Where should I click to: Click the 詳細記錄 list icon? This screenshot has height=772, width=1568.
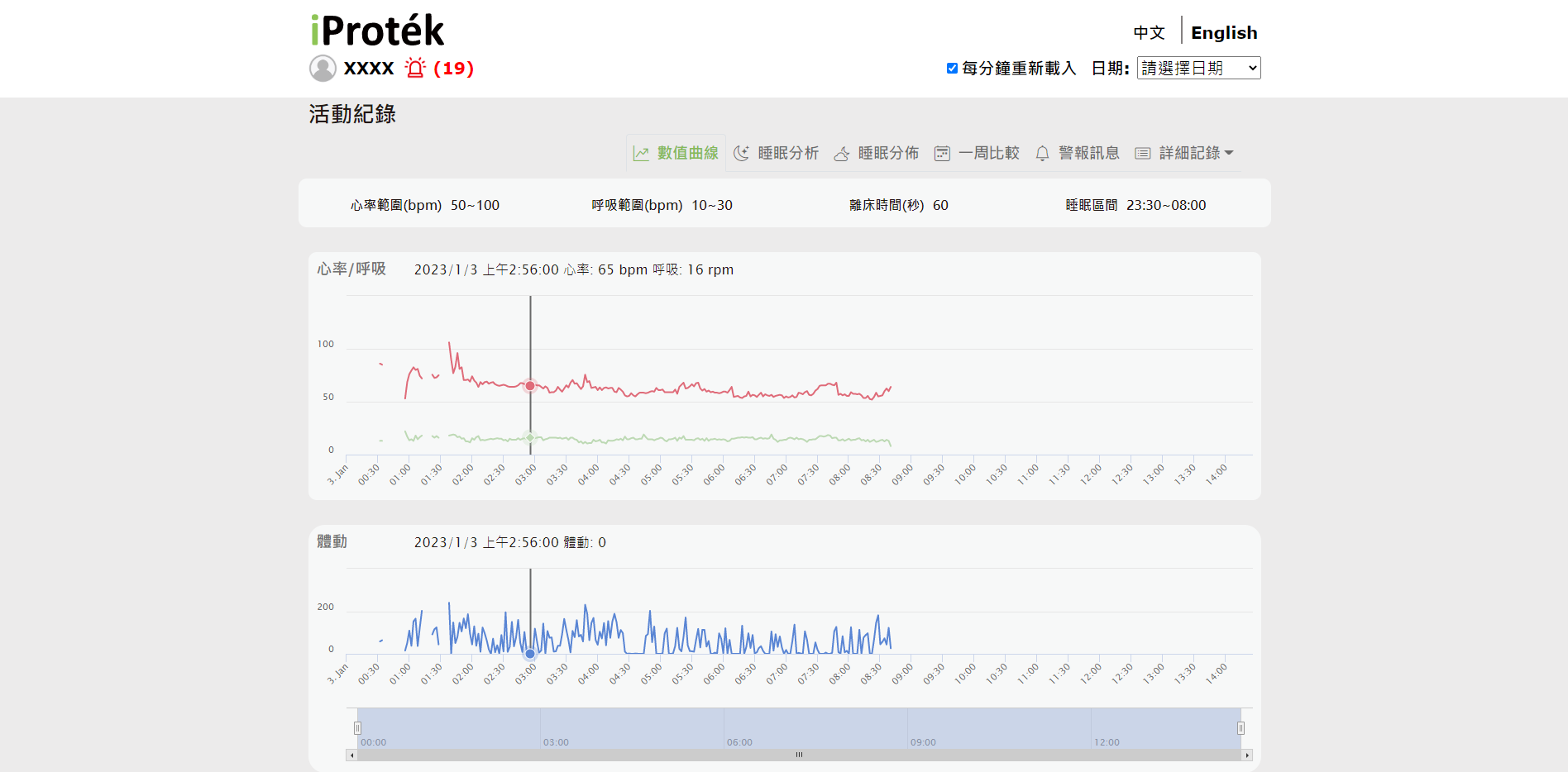[x=1143, y=154]
